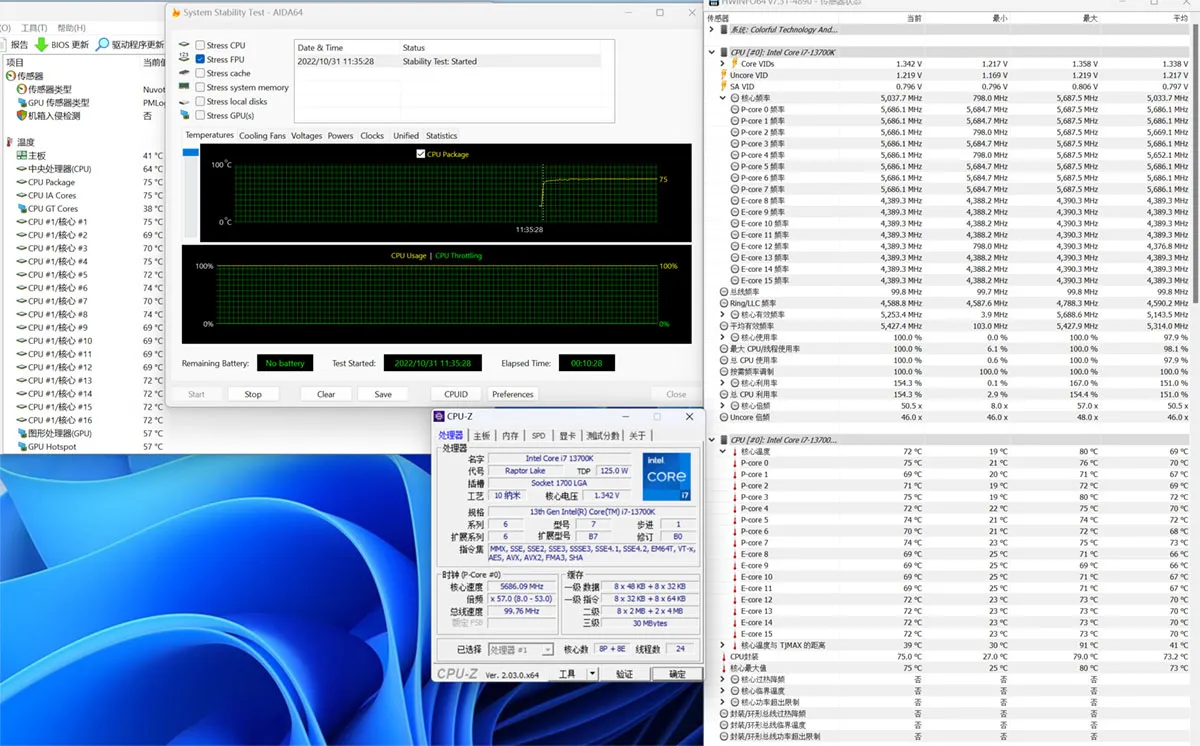Click the disk icon beside Stress local disks

185,101
